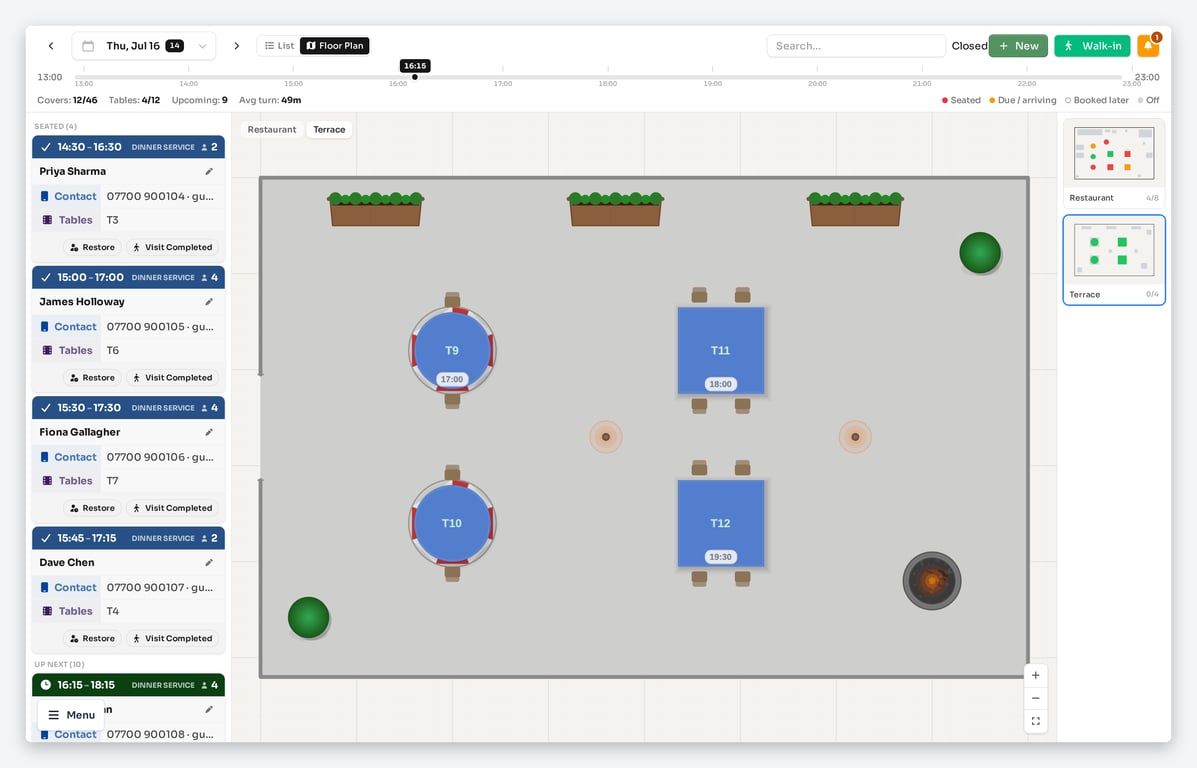Click the 16:15 timeline marker
Viewport: 1197px width, 768px height.
(x=415, y=66)
